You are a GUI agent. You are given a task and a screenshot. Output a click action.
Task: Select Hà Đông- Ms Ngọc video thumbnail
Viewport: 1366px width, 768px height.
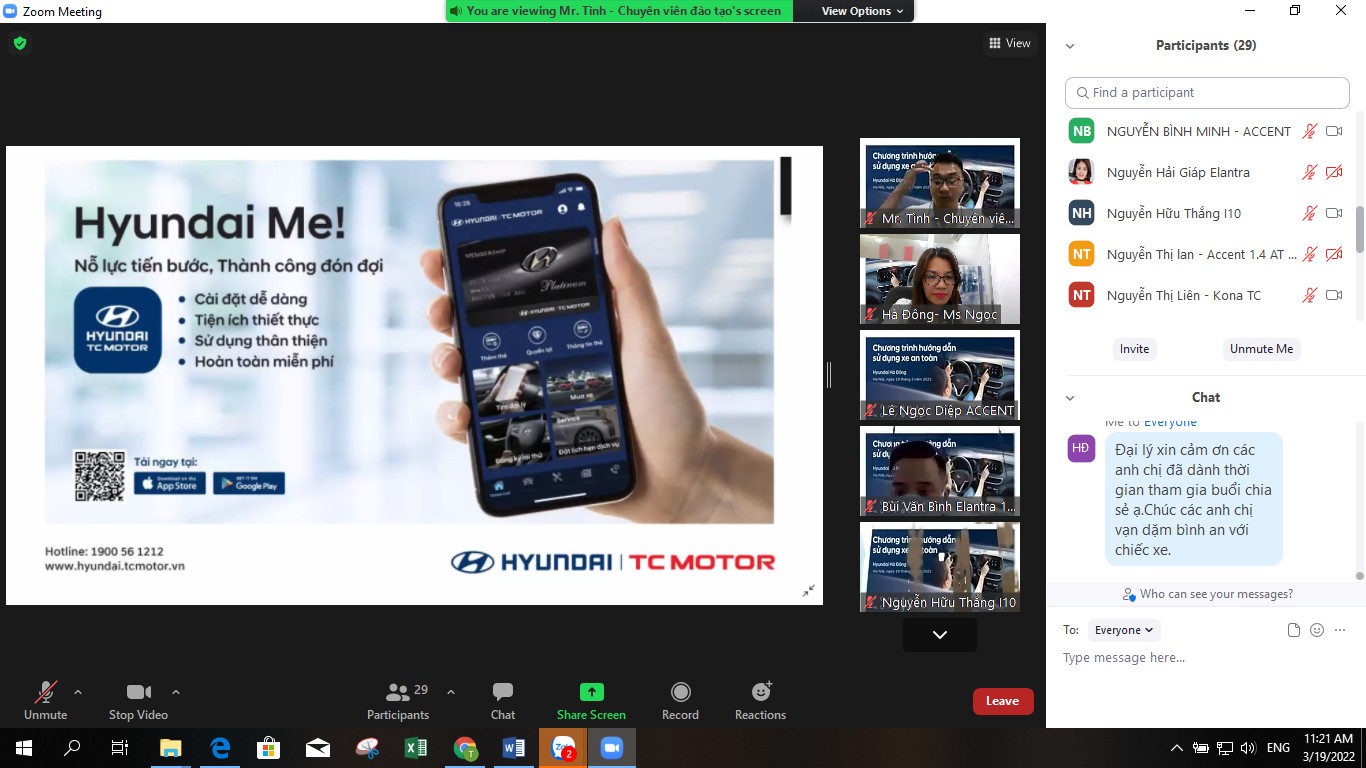(x=940, y=280)
